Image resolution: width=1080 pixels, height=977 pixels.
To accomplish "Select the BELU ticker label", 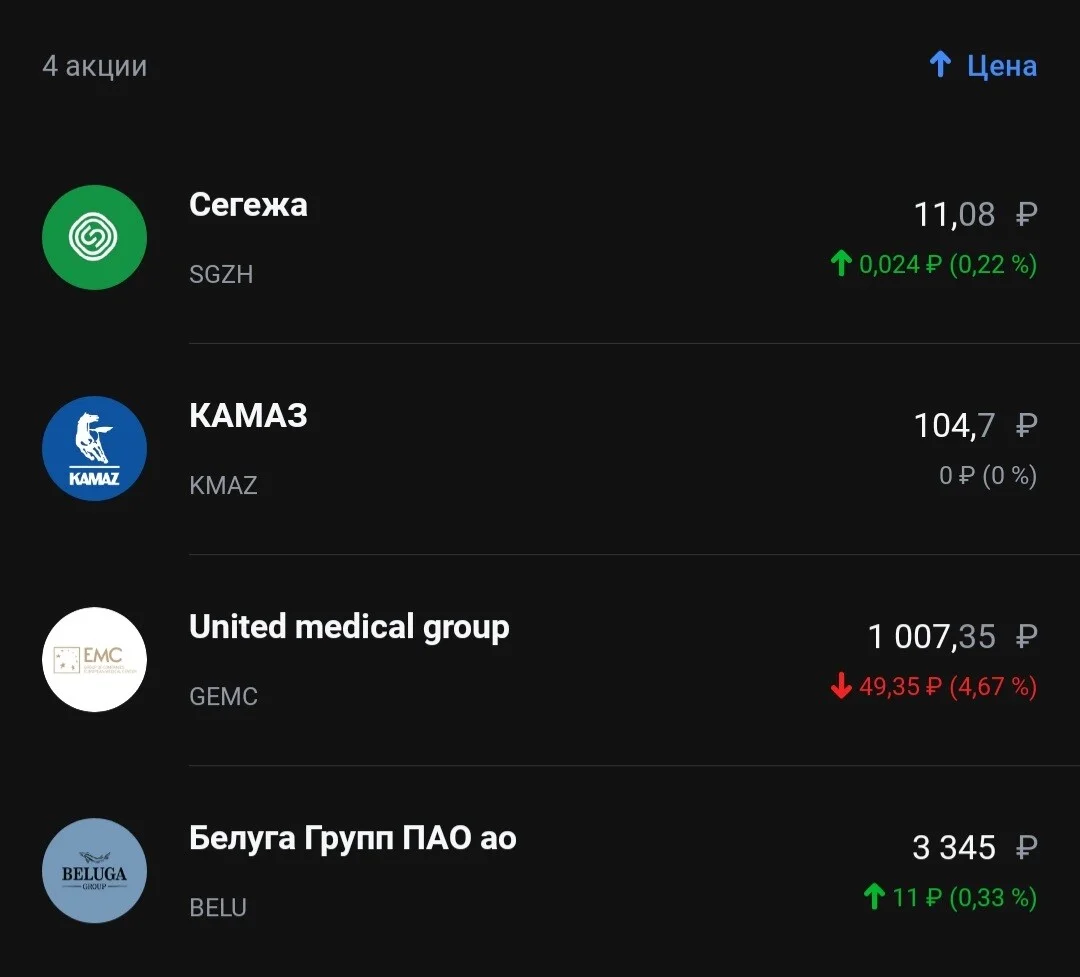I will point(218,907).
